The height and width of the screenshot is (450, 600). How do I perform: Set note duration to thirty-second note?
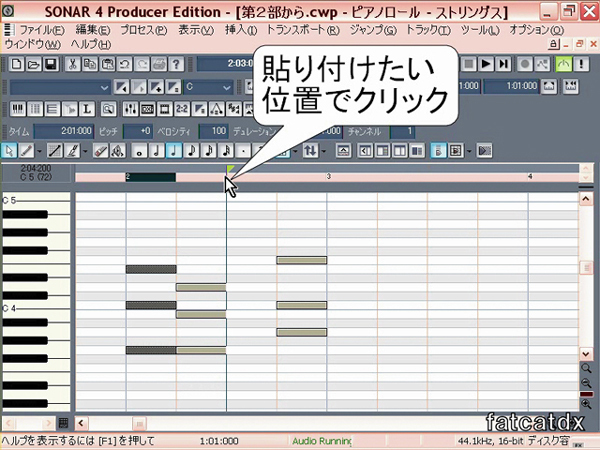(x=227, y=151)
